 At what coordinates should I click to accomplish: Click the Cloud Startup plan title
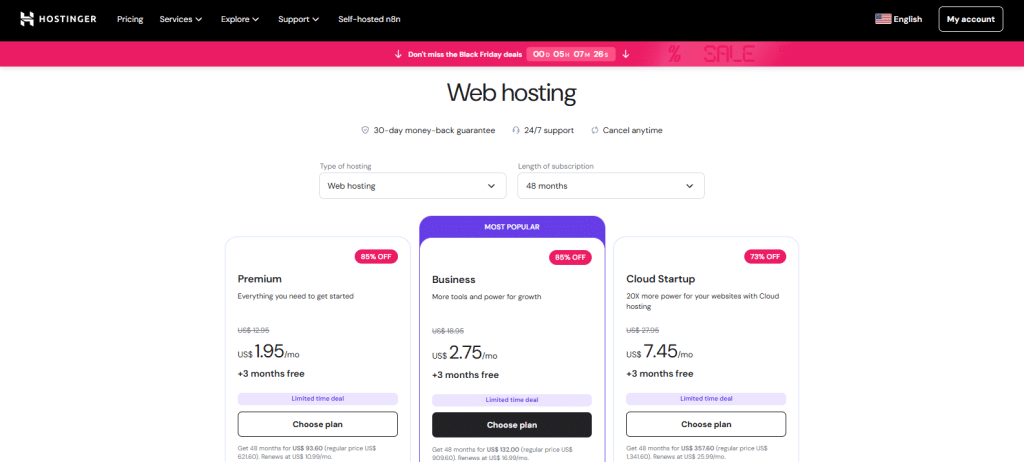click(659, 279)
